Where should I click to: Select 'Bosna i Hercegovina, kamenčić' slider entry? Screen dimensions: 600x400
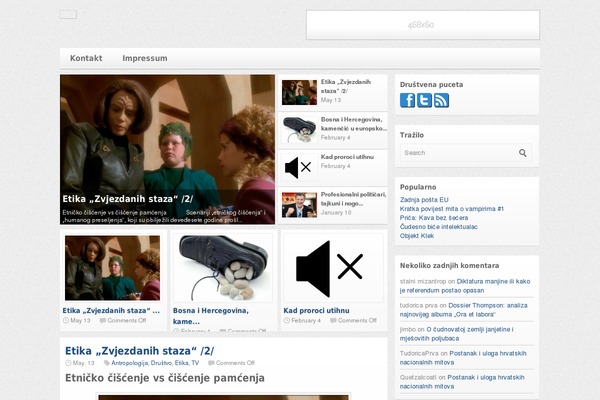354,124
